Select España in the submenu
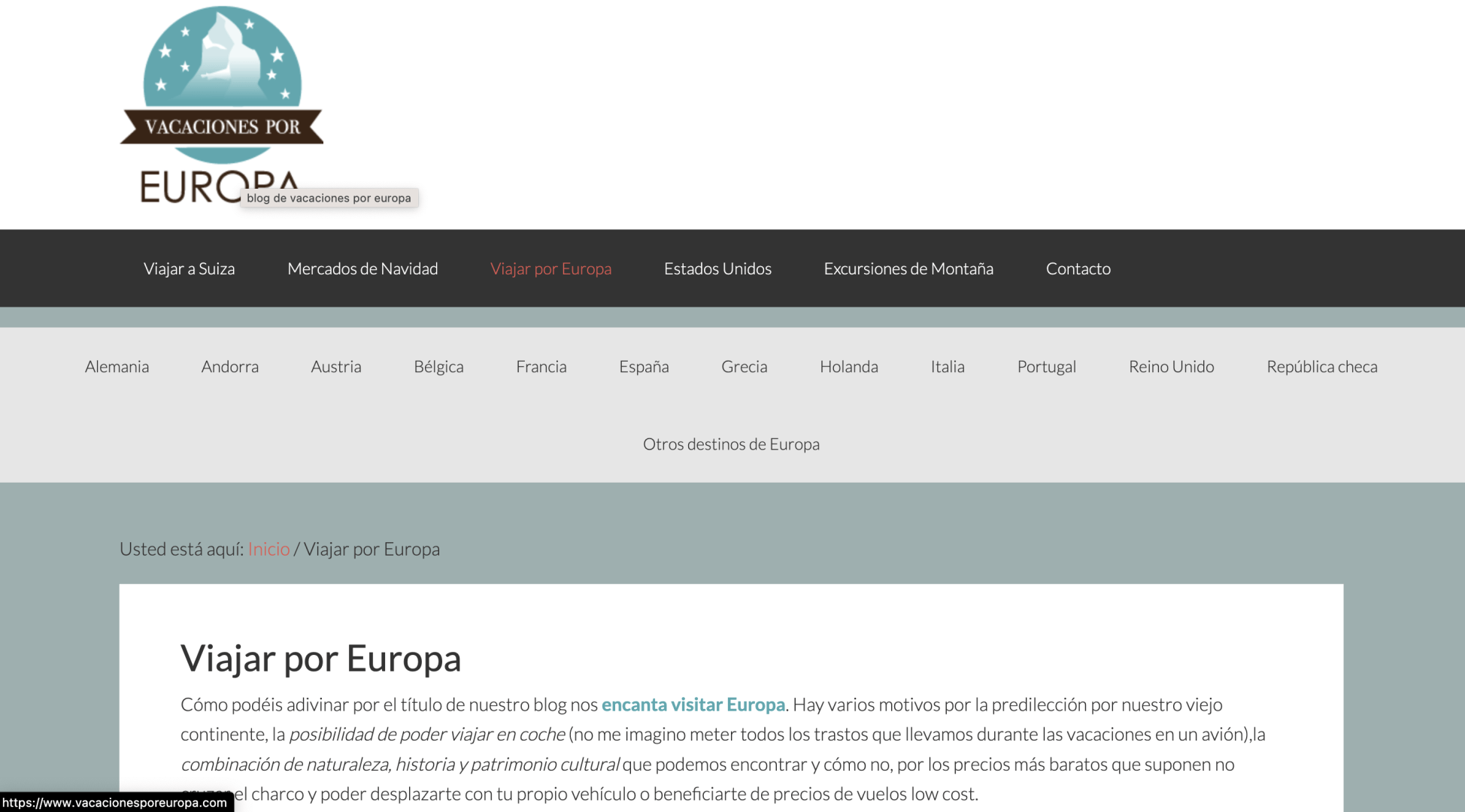The width and height of the screenshot is (1465, 812). pos(644,366)
